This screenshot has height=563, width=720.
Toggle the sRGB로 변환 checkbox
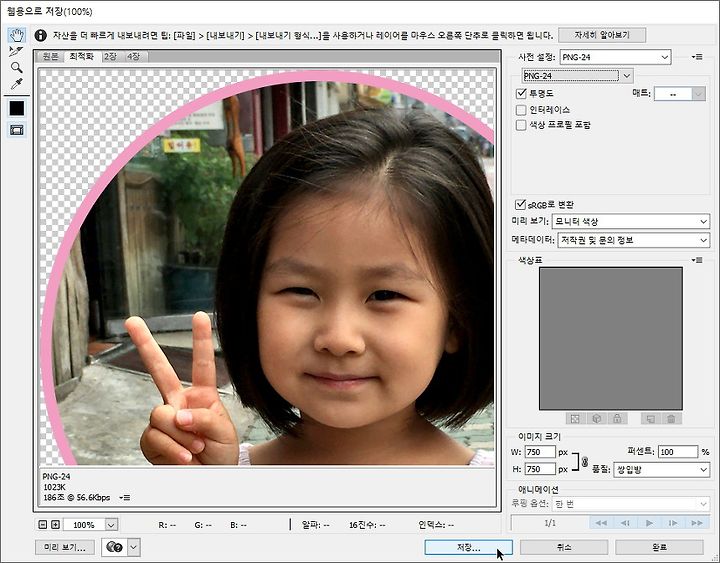pyautogui.click(x=520, y=204)
